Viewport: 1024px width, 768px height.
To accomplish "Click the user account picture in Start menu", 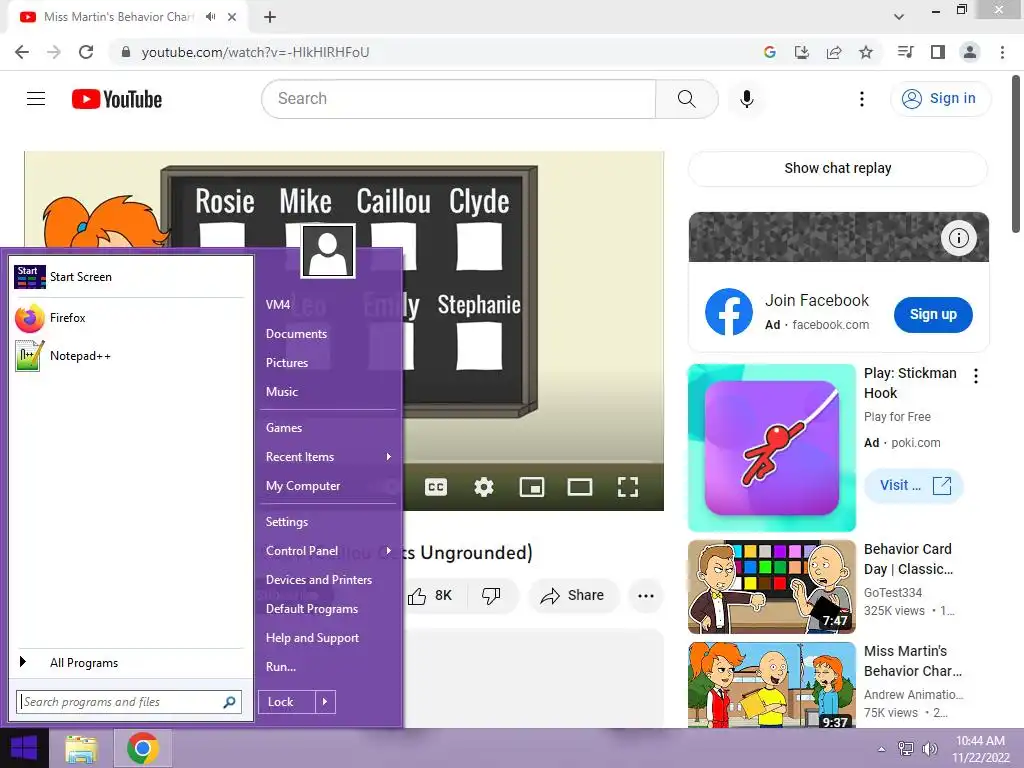I will 328,251.
